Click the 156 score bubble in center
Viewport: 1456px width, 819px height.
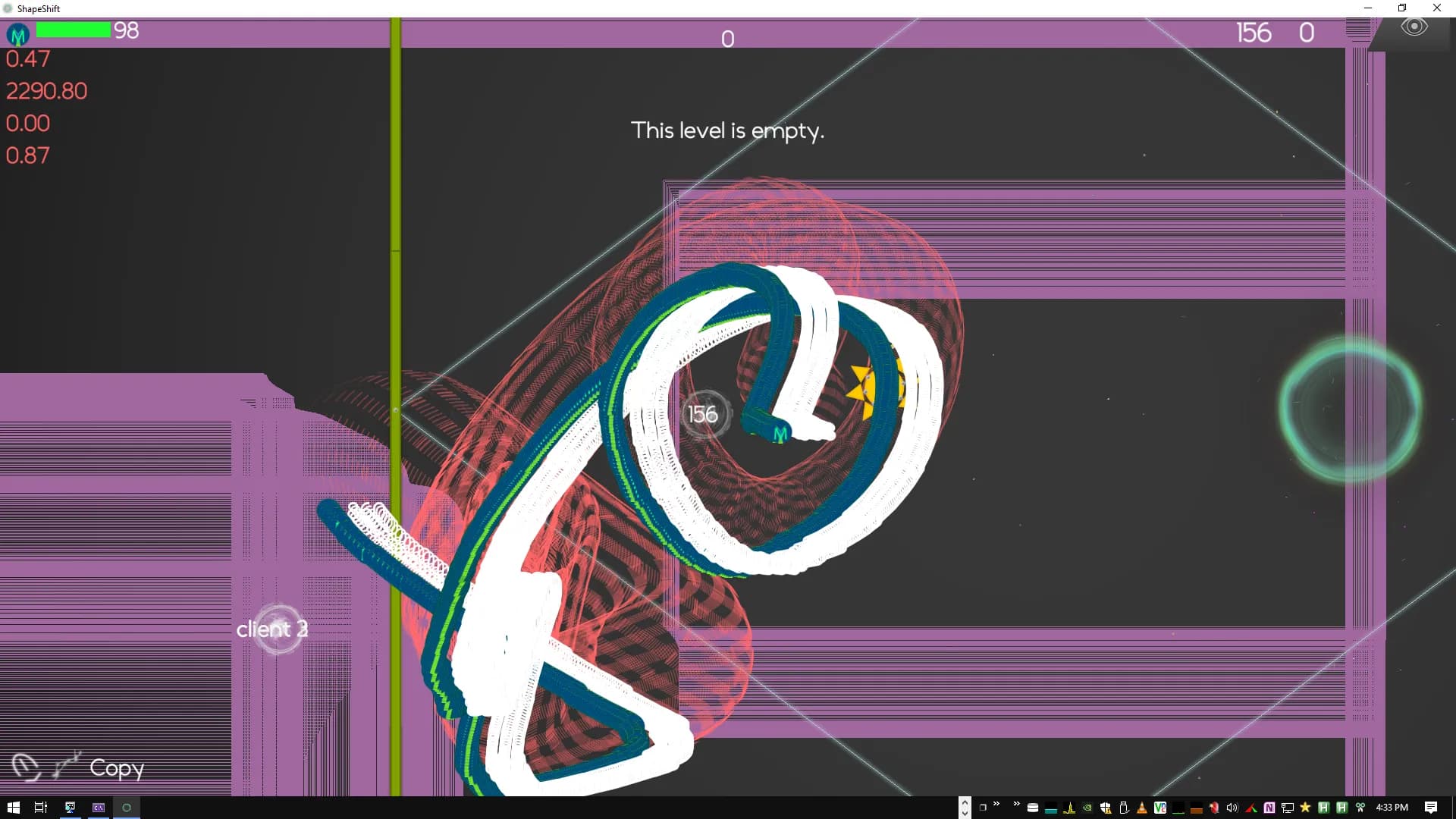pos(704,414)
